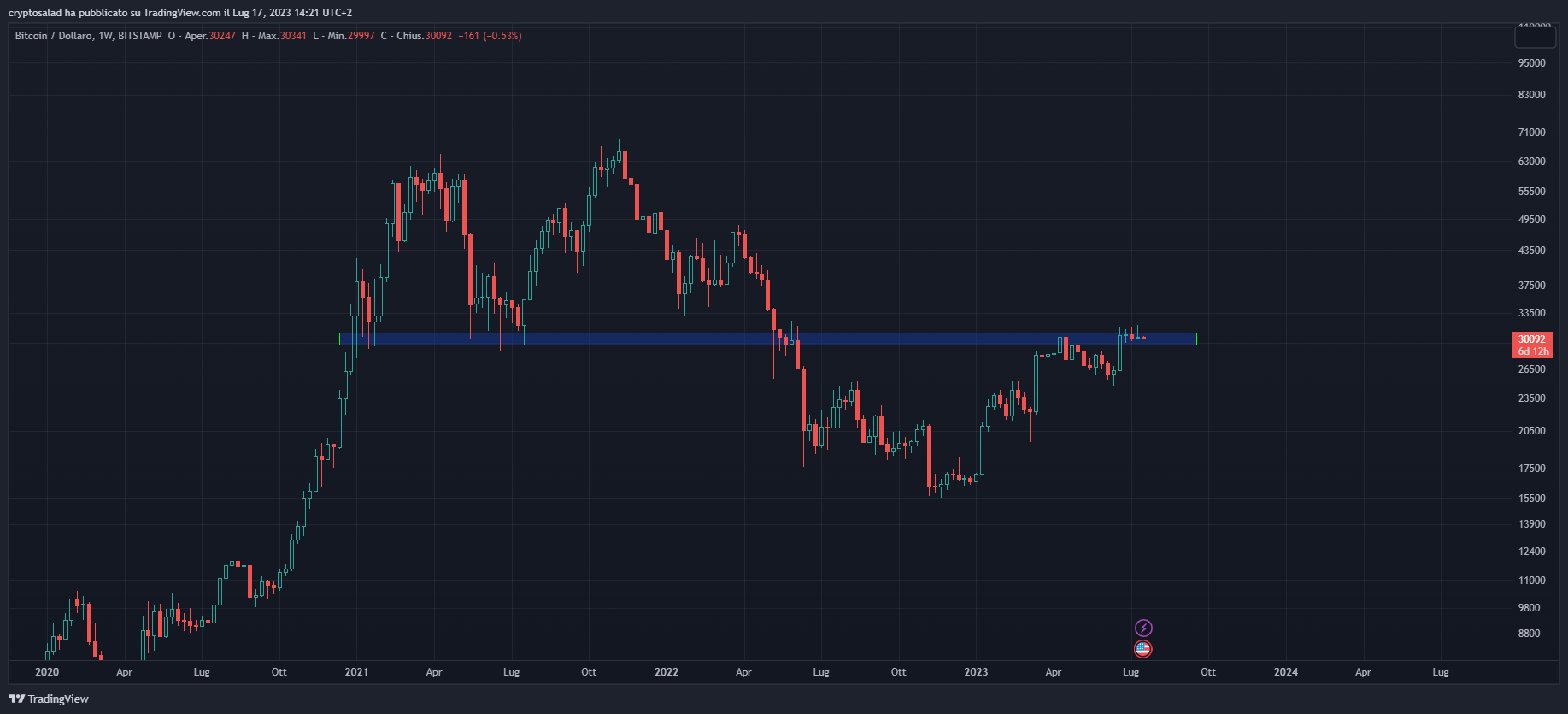Select the blue horizontal price zone rectangle

point(768,339)
